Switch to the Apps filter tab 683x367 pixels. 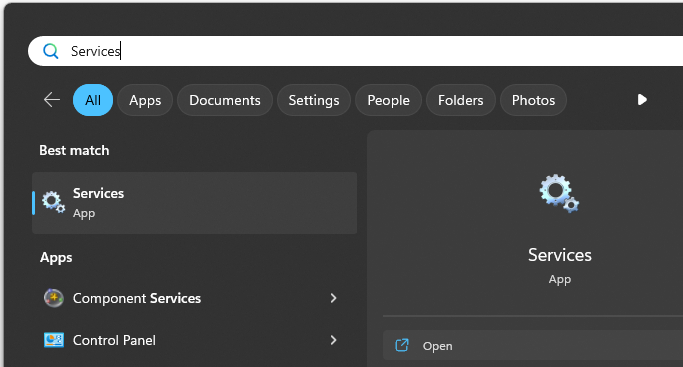click(145, 100)
